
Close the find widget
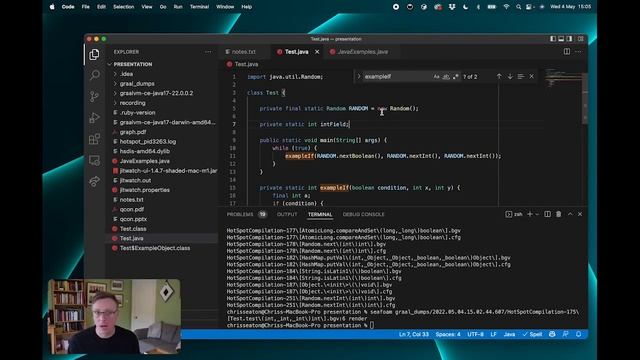click(x=531, y=76)
